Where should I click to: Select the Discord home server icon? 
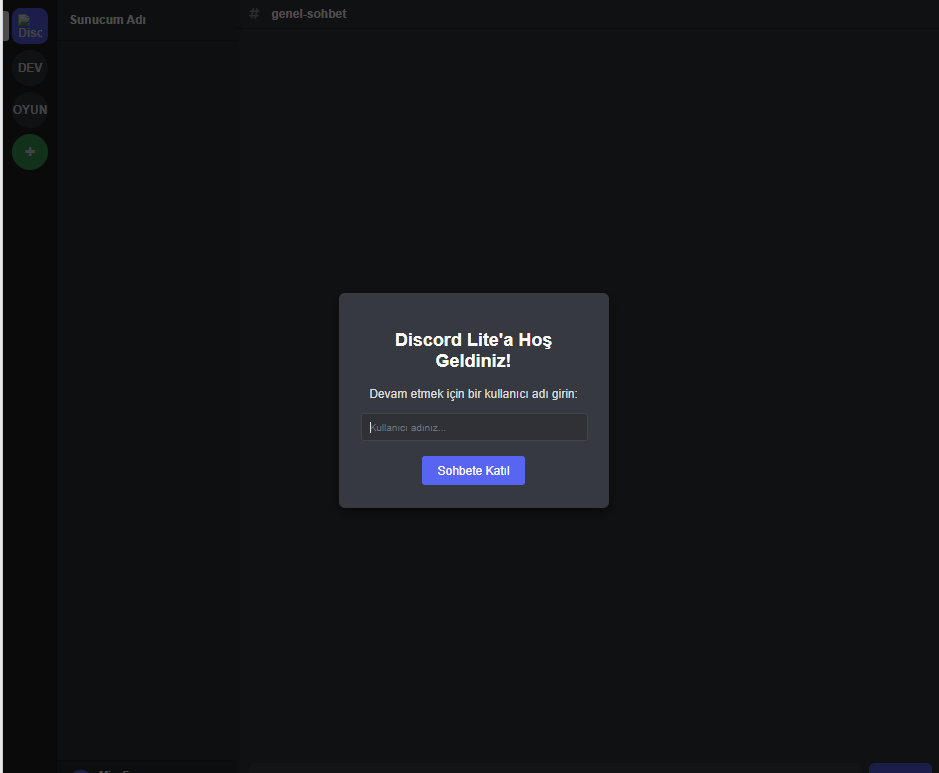coord(30,26)
